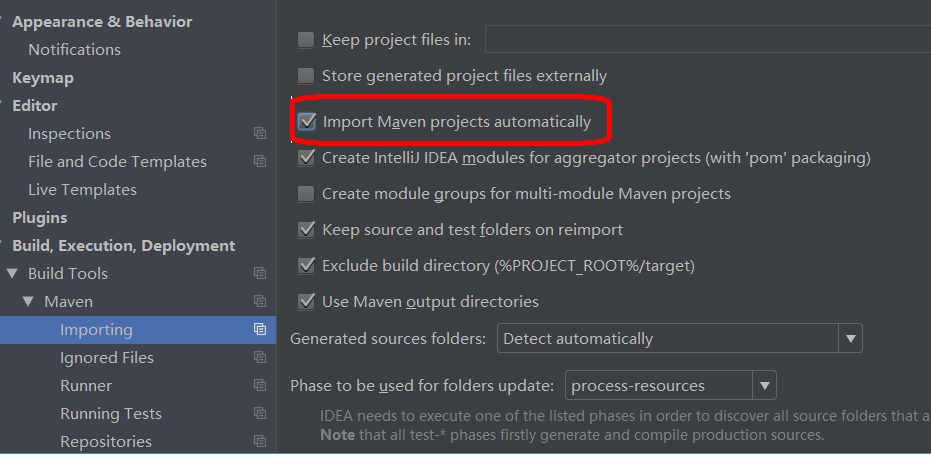The height and width of the screenshot is (457, 931).
Task: Open Running Tests settings page
Action: click(110, 414)
